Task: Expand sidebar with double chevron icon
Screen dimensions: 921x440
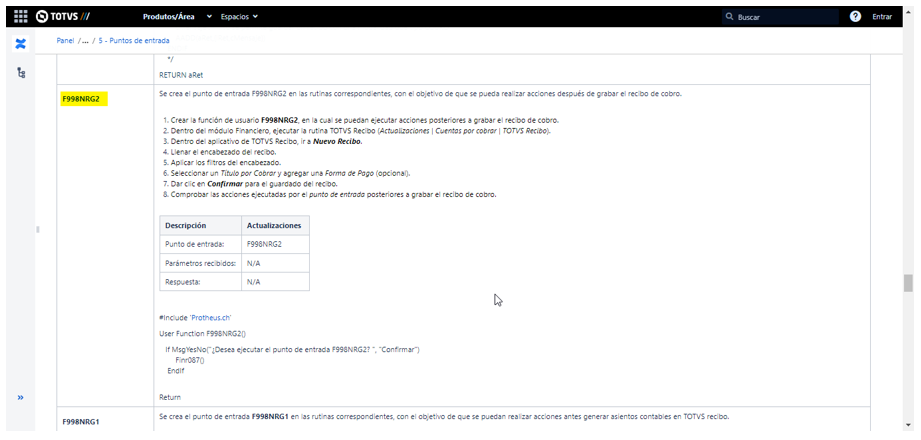Action: pos(21,398)
